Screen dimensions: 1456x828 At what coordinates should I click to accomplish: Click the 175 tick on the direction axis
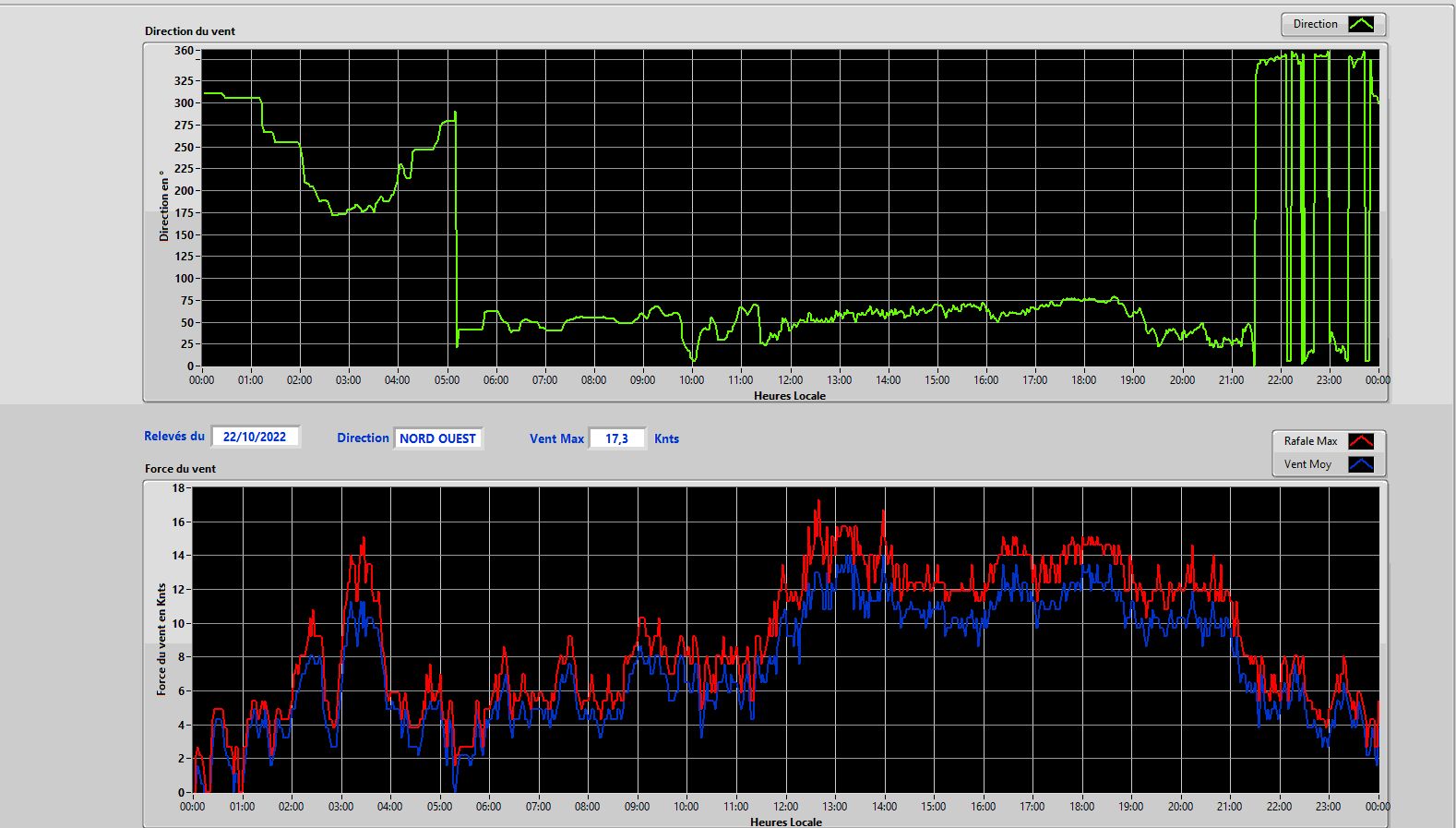184,213
